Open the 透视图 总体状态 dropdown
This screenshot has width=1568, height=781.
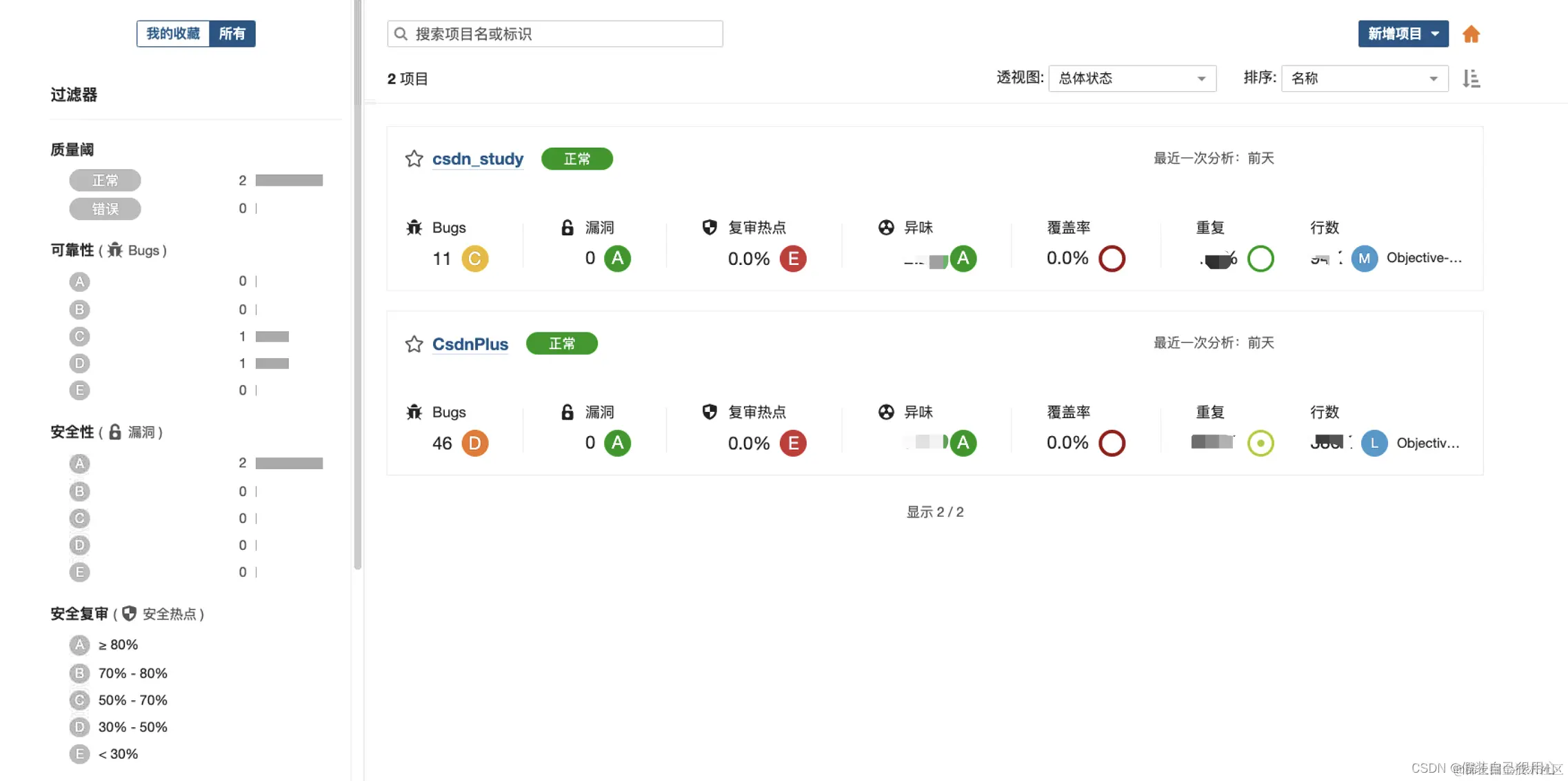click(x=1132, y=79)
